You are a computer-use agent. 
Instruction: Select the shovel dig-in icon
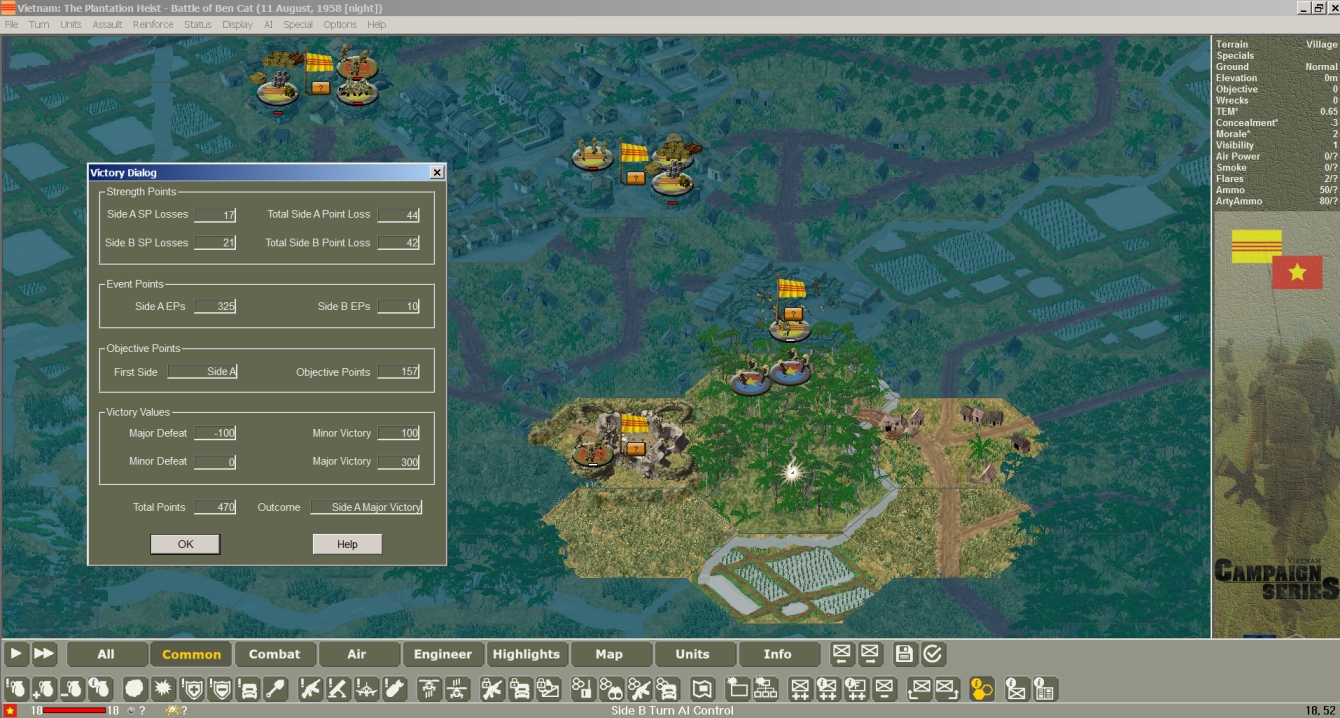275,689
